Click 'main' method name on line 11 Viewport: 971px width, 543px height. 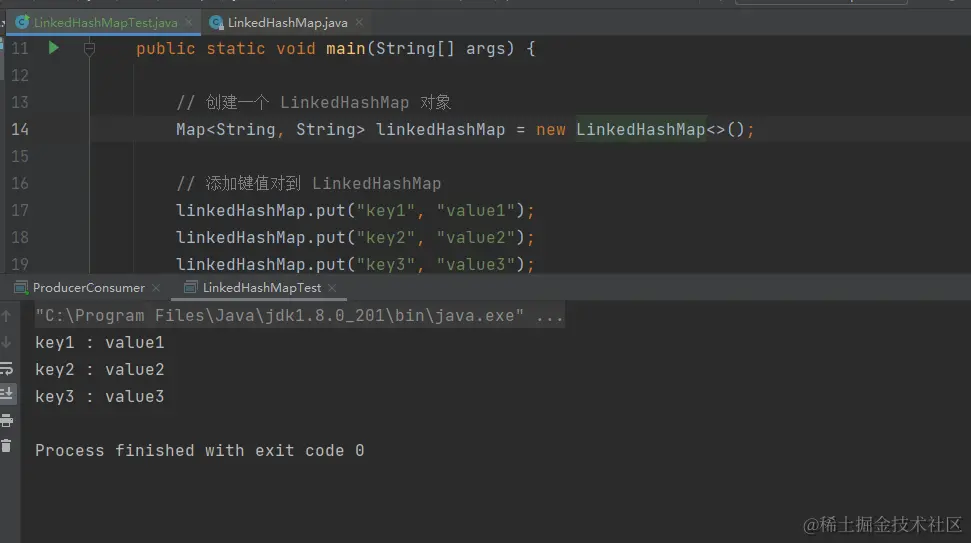(x=346, y=48)
